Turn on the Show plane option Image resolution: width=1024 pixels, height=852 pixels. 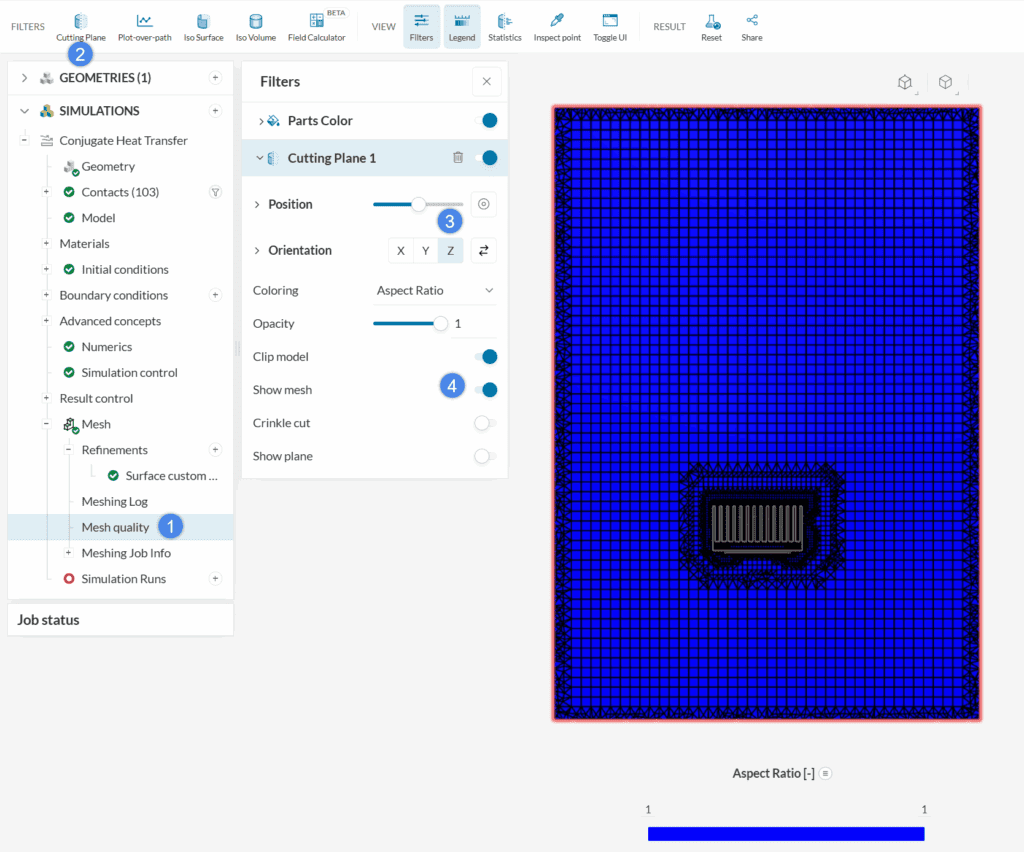tap(485, 456)
